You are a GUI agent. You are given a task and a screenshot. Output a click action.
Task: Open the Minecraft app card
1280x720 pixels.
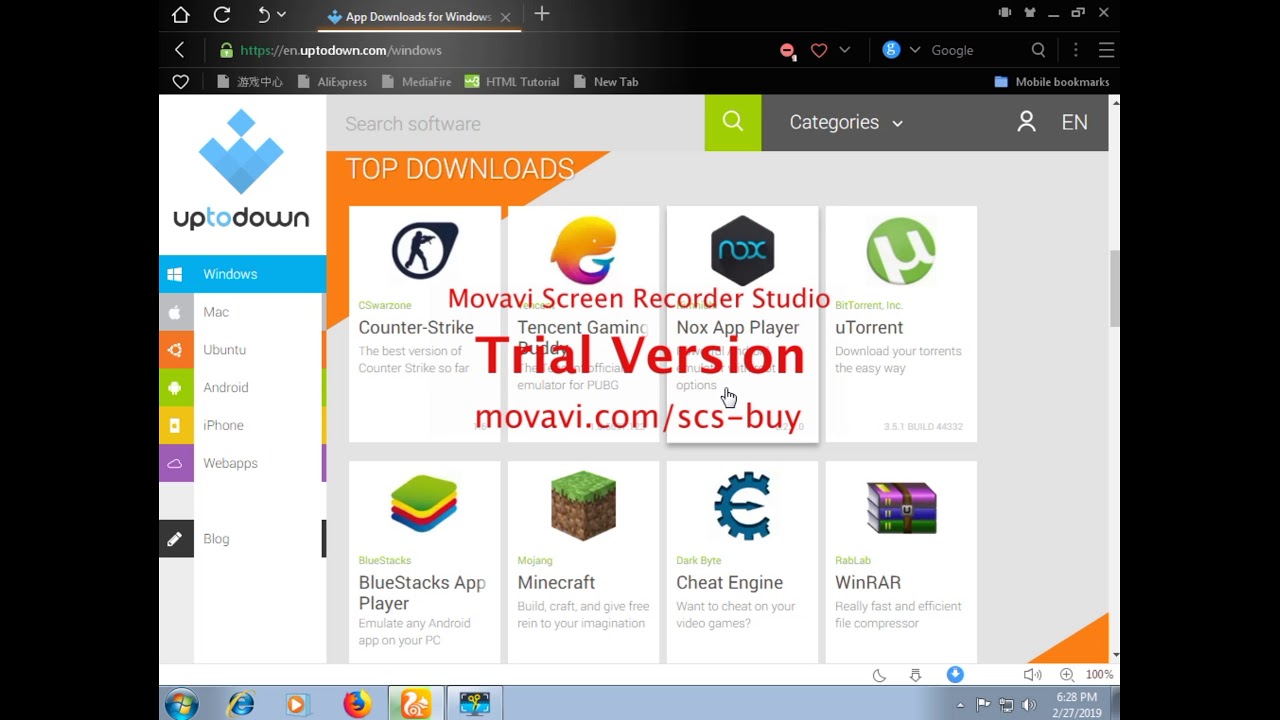tap(583, 562)
